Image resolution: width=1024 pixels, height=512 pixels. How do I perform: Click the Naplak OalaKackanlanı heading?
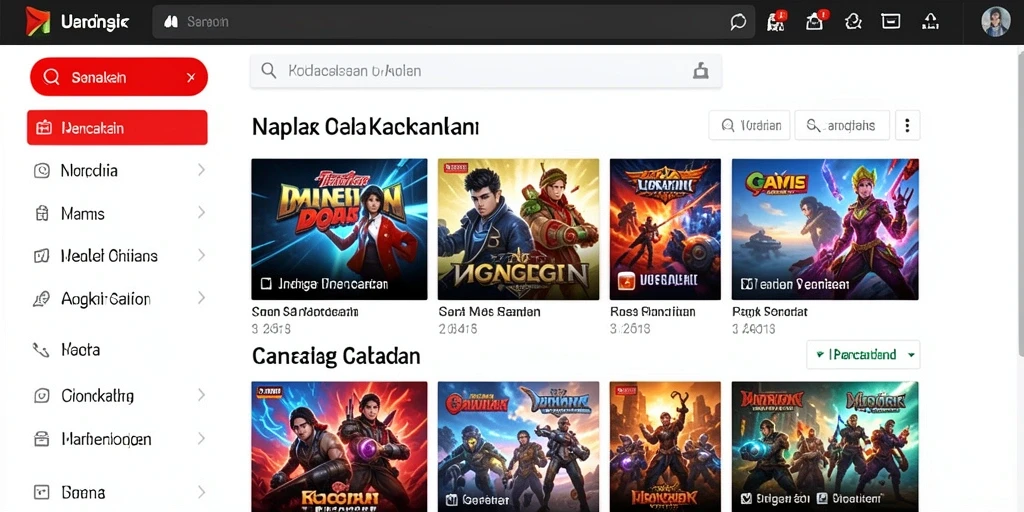pos(365,127)
